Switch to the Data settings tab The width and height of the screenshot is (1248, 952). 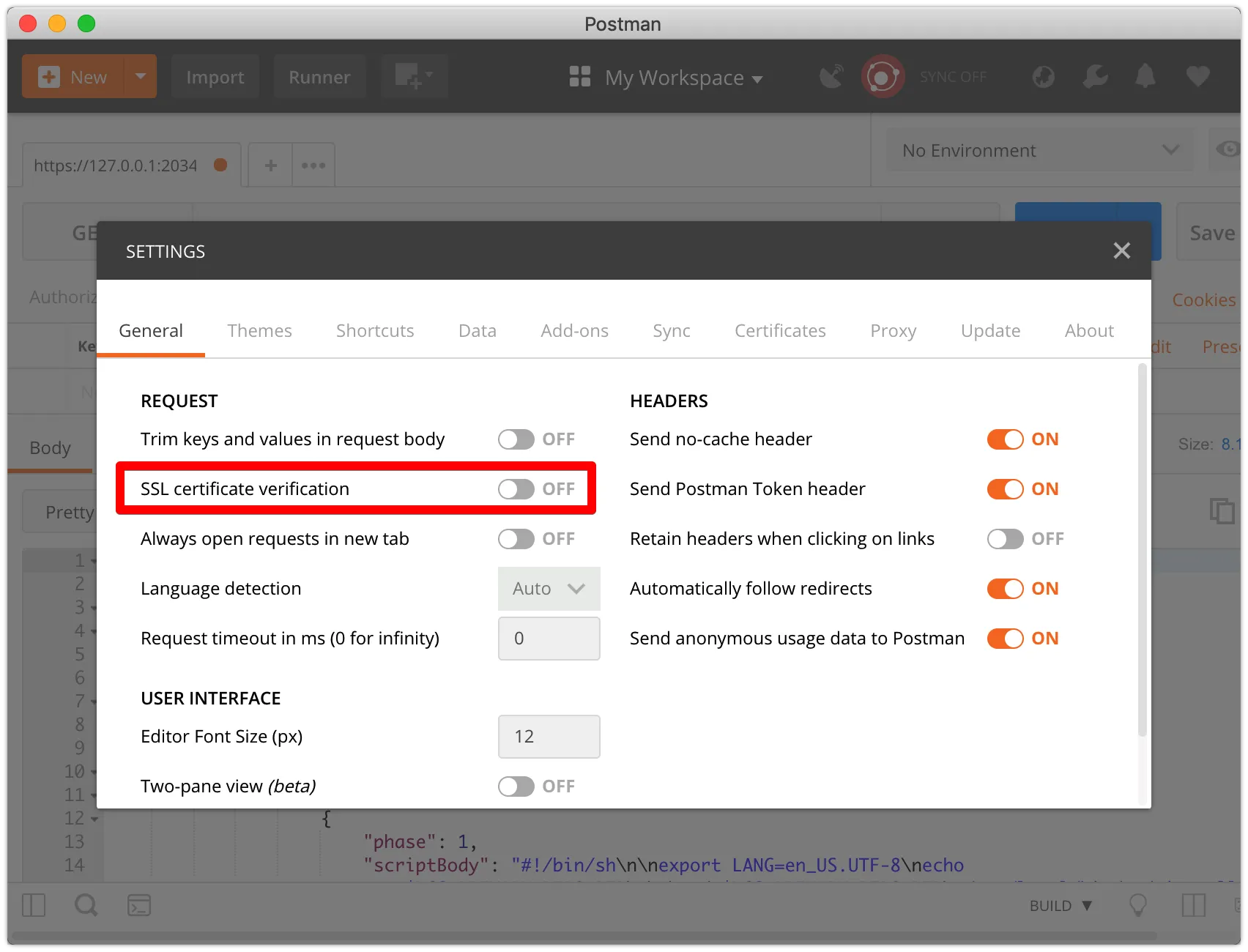pyautogui.click(x=478, y=331)
